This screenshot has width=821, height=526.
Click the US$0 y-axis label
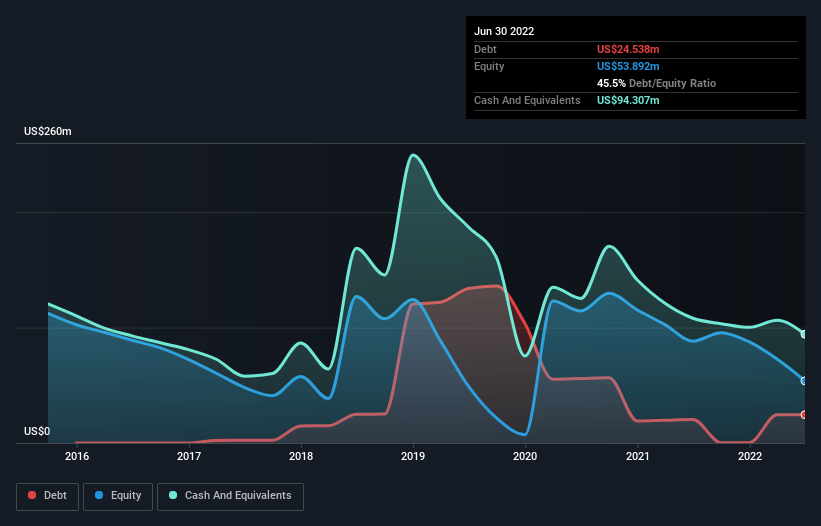click(37, 431)
